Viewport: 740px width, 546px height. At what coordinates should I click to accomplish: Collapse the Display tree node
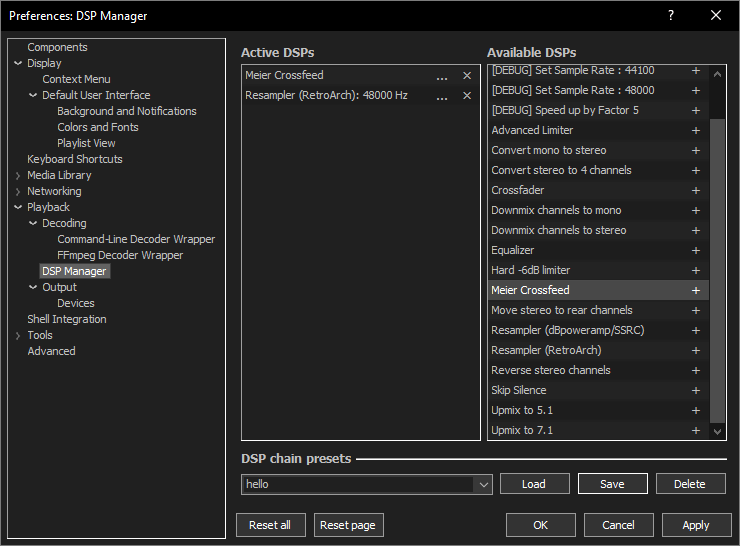[18, 63]
